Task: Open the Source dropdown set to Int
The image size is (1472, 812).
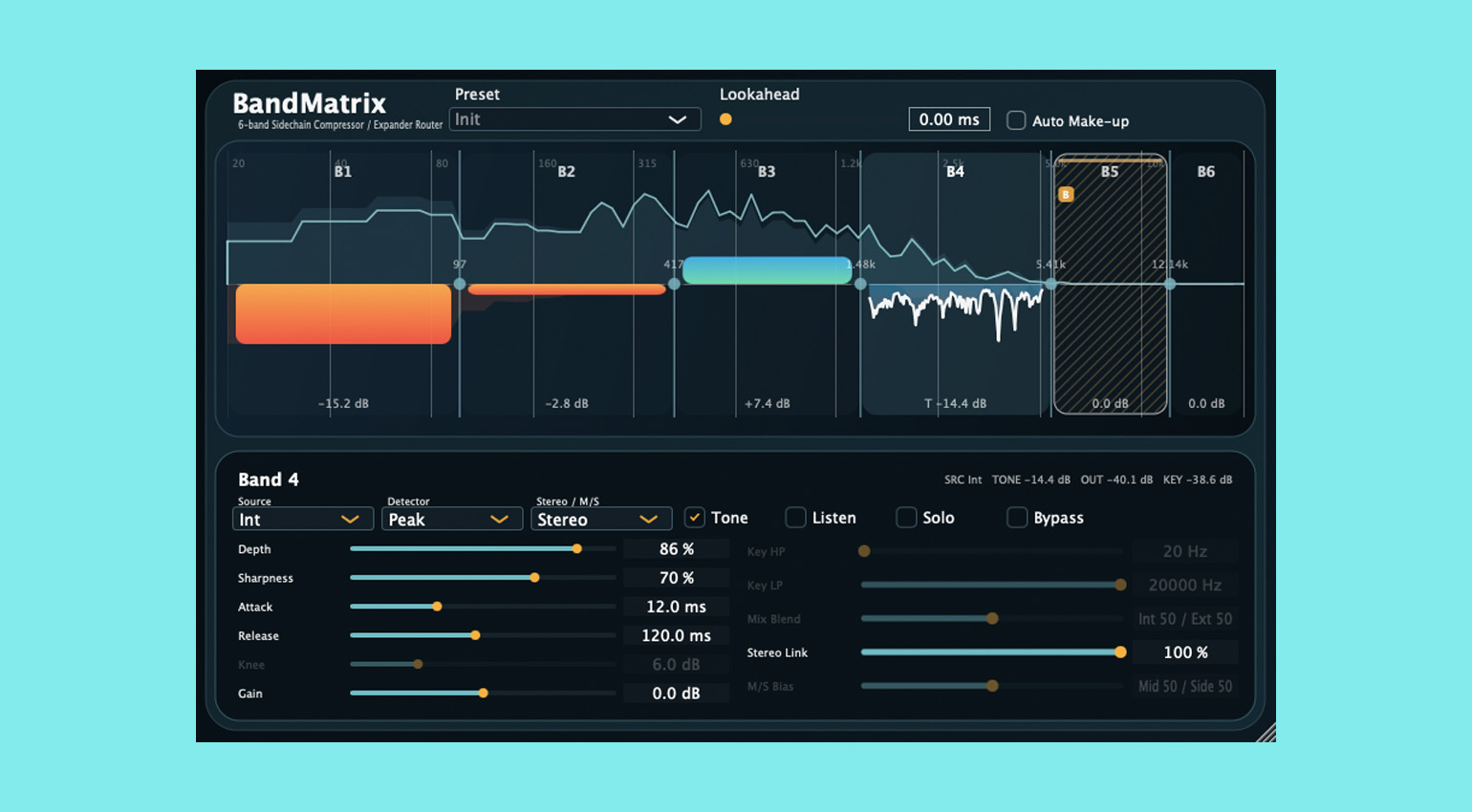Action: click(296, 519)
